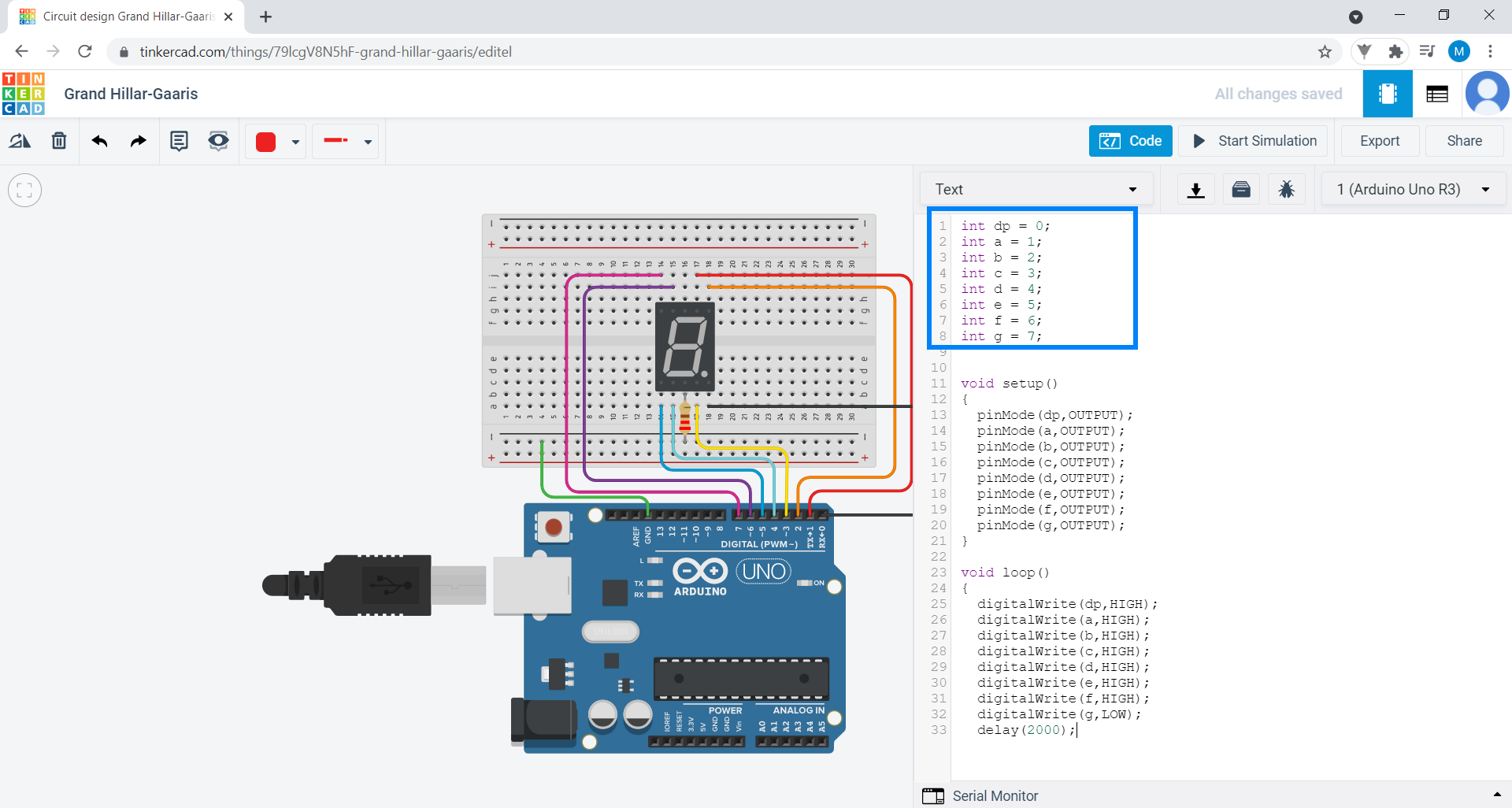Export the circuit design
Image resolution: width=1512 pixels, height=808 pixels.
tap(1380, 141)
